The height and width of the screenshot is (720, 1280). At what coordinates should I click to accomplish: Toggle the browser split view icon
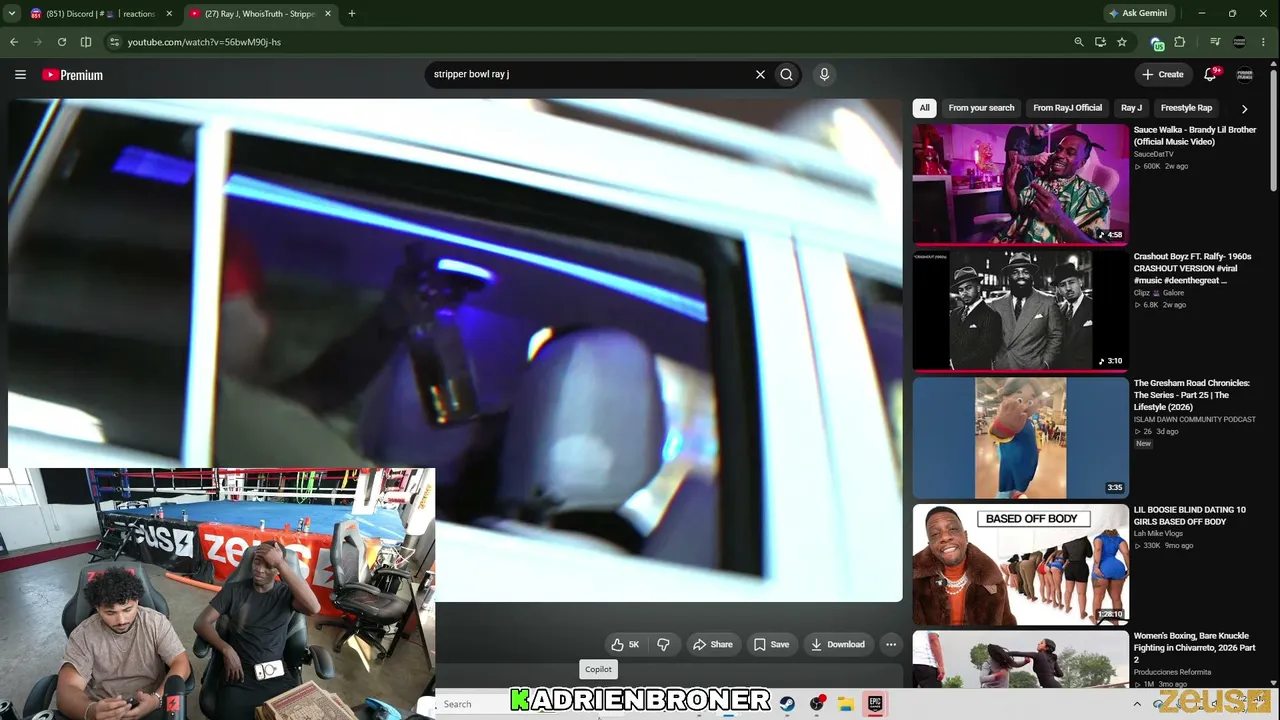(86, 42)
